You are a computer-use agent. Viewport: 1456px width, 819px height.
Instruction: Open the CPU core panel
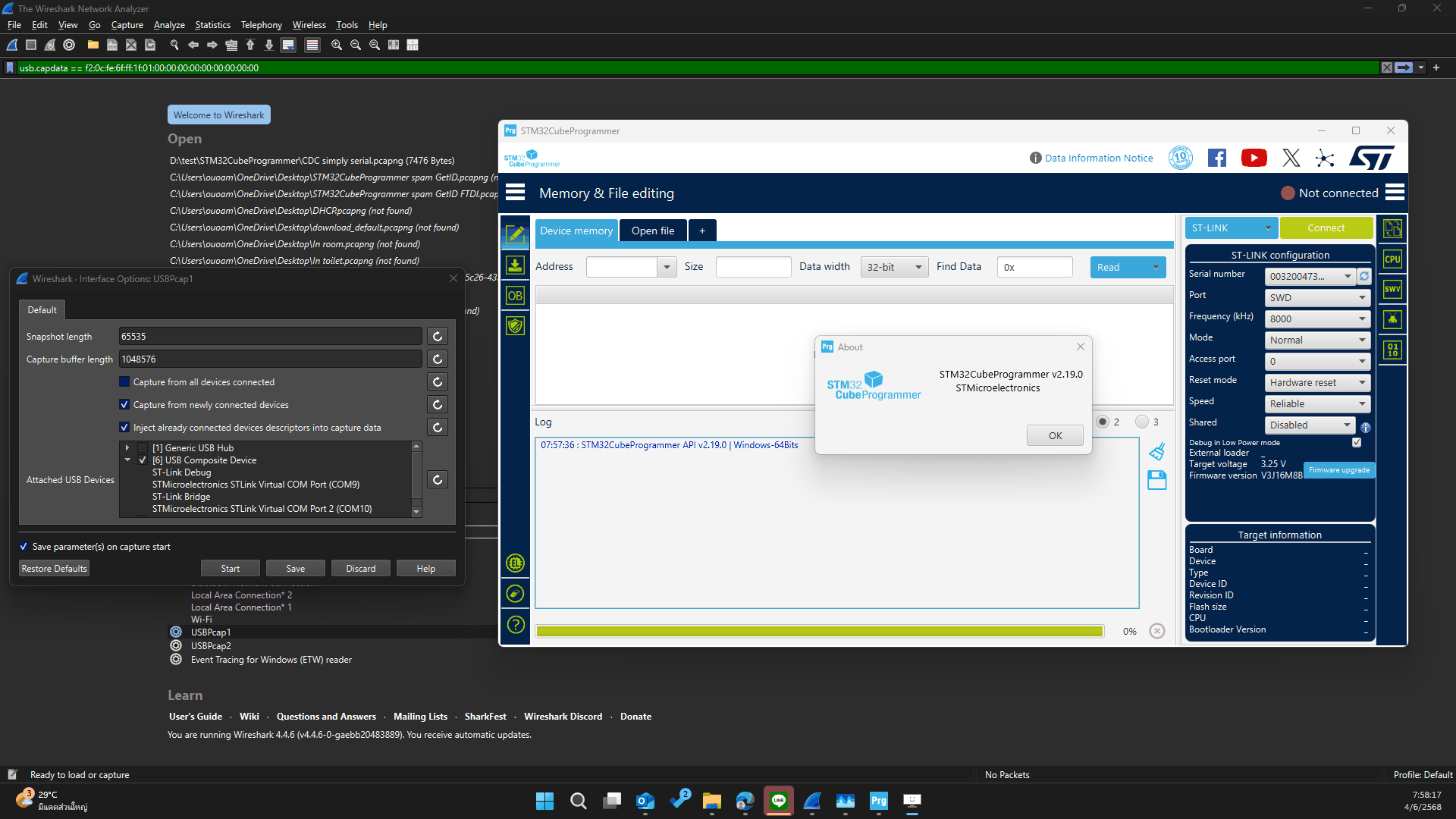1392,259
